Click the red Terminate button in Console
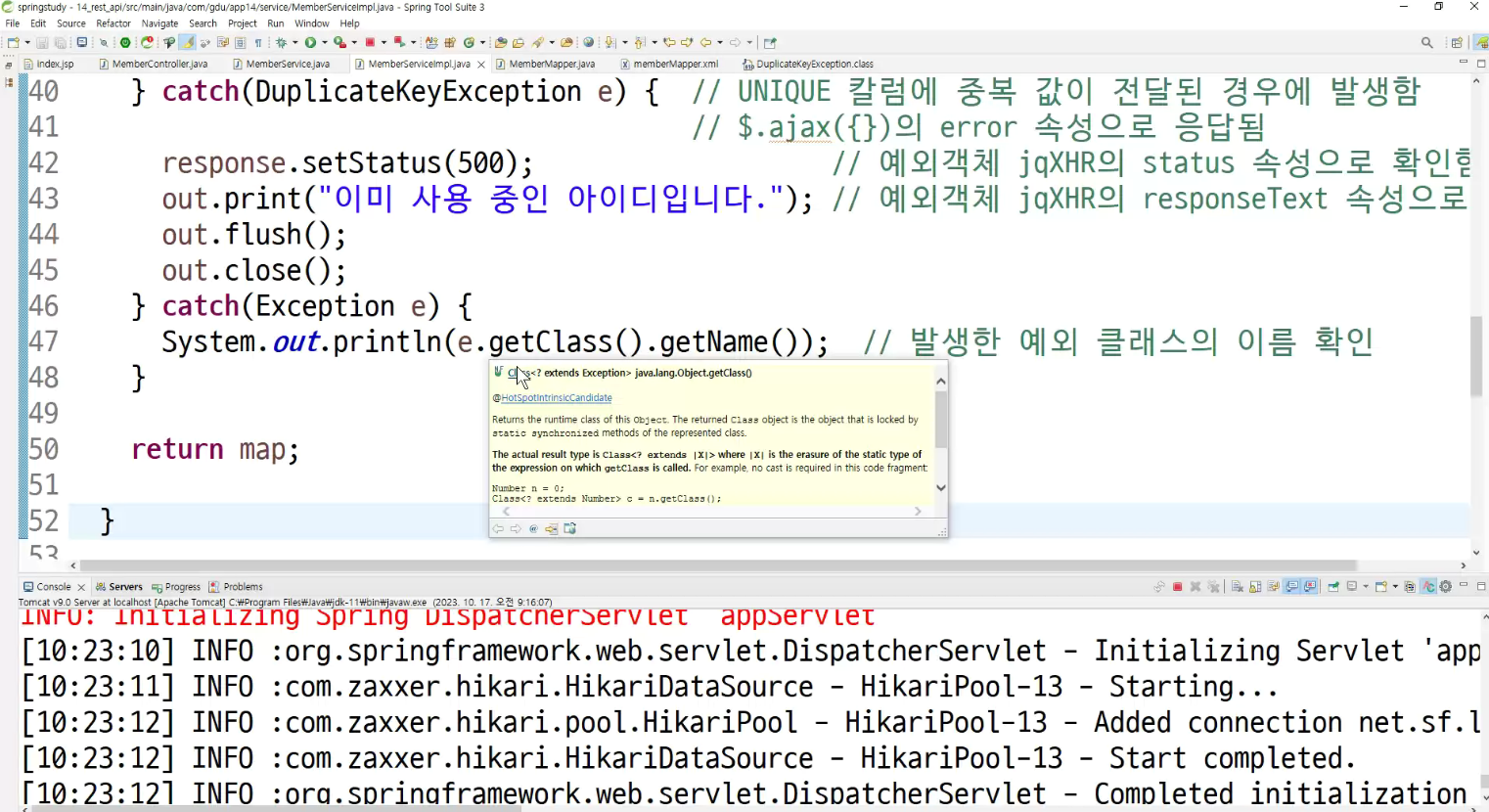This screenshot has height=812, width=1489. 1178,587
